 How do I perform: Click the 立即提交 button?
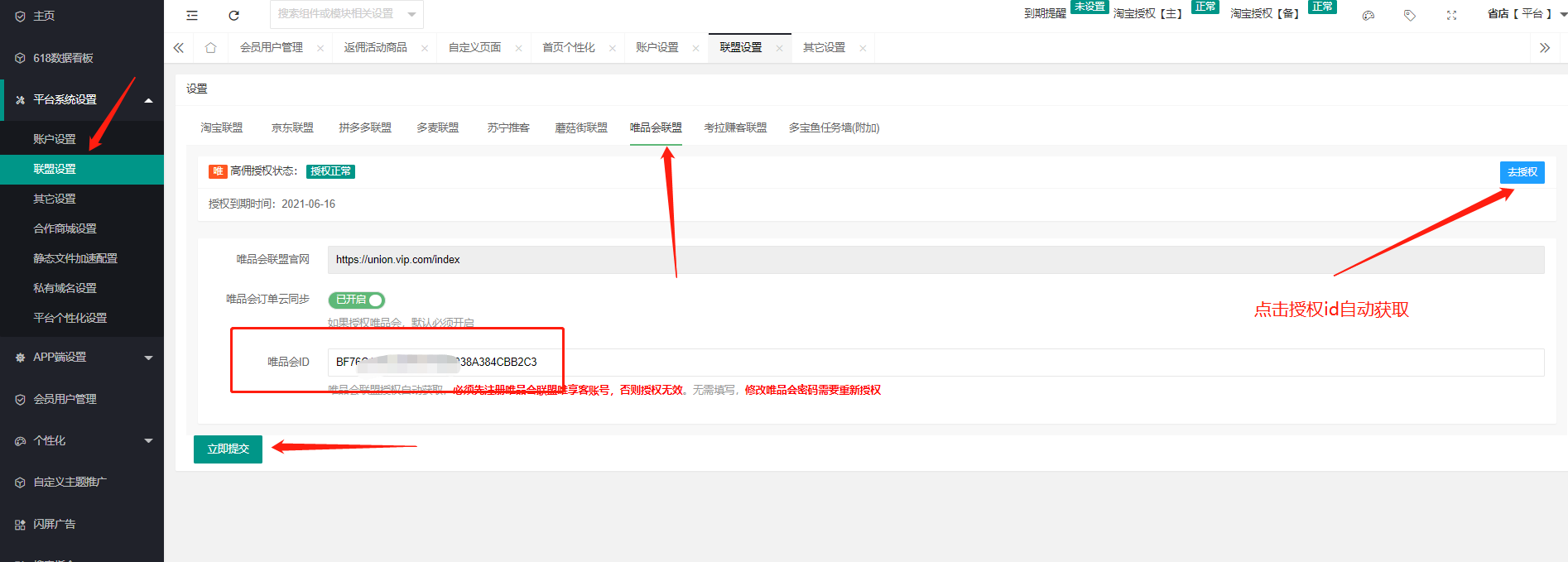[228, 449]
